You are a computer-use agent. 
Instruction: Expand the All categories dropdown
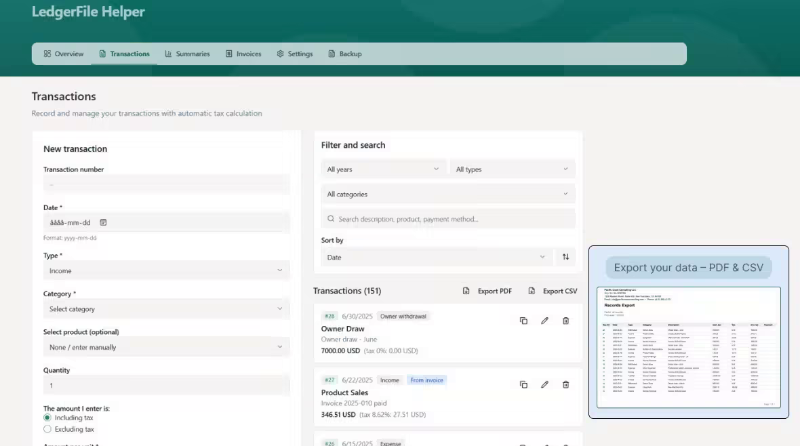pyautogui.click(x=447, y=194)
